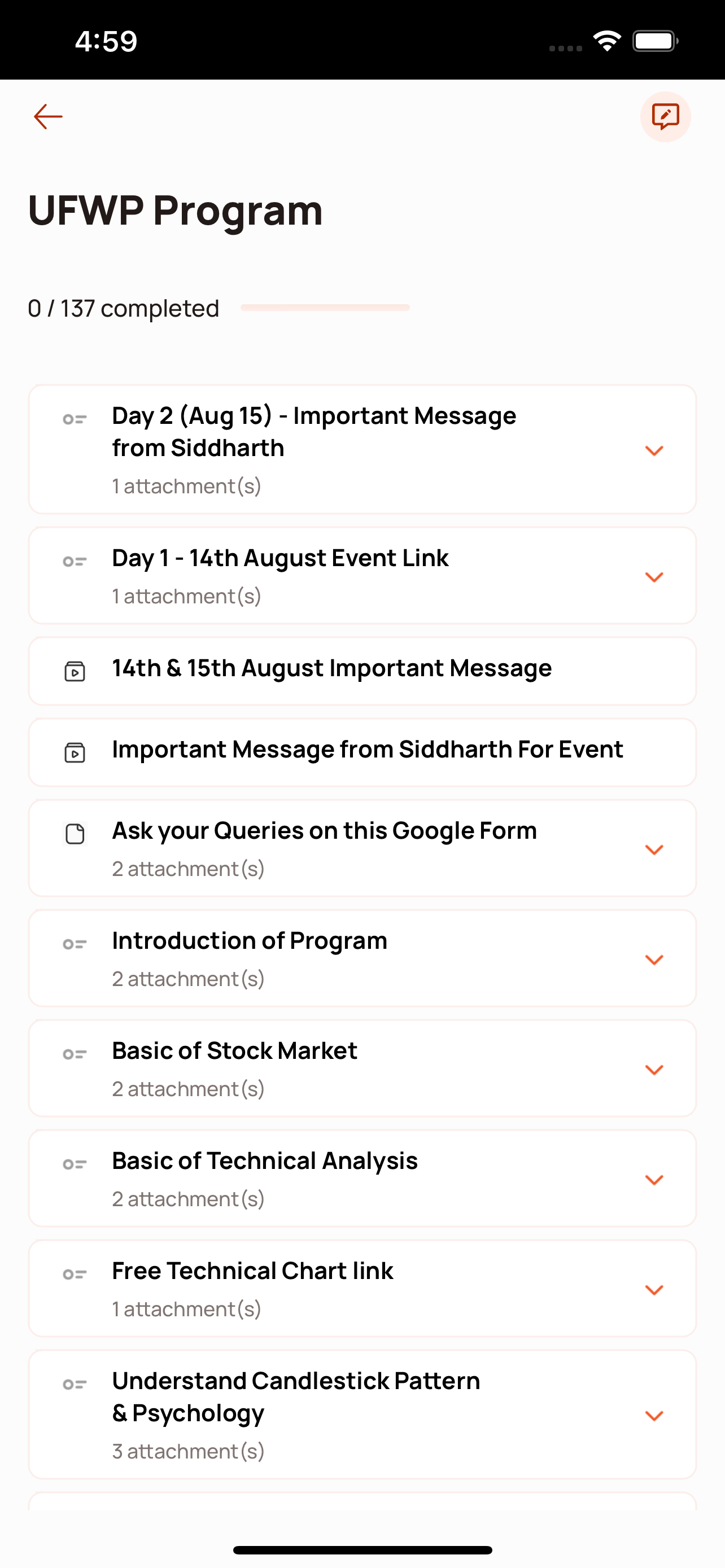Viewport: 725px width, 1568px height.
Task: Expand Understand Candlestick Pattern chevron
Action: tap(654, 1416)
